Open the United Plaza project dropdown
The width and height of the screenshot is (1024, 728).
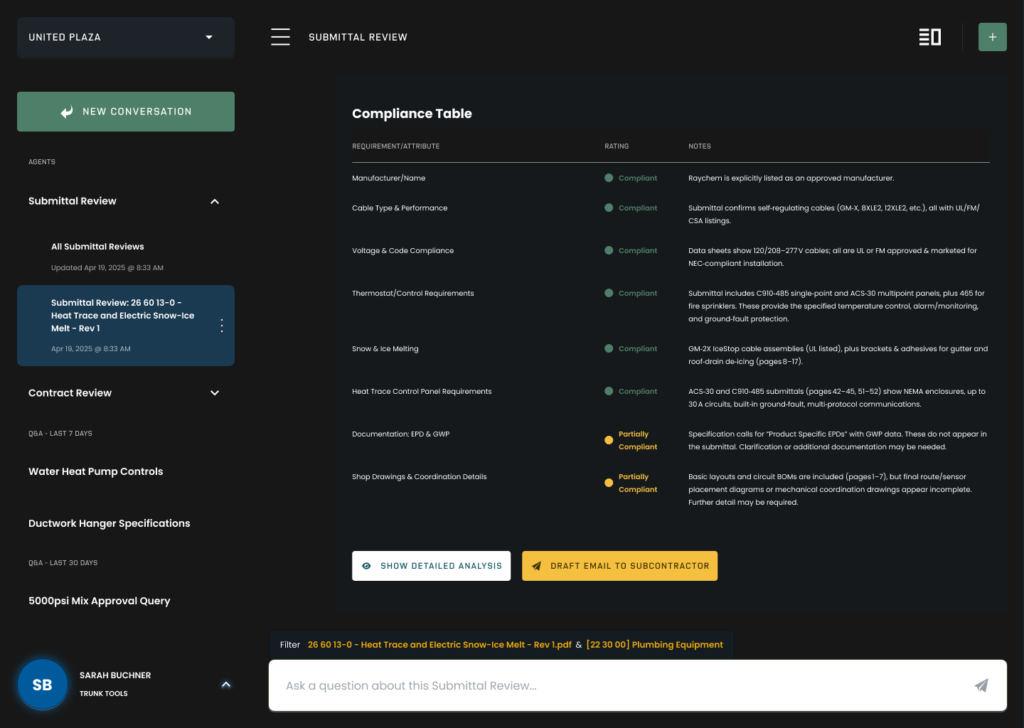click(x=126, y=37)
